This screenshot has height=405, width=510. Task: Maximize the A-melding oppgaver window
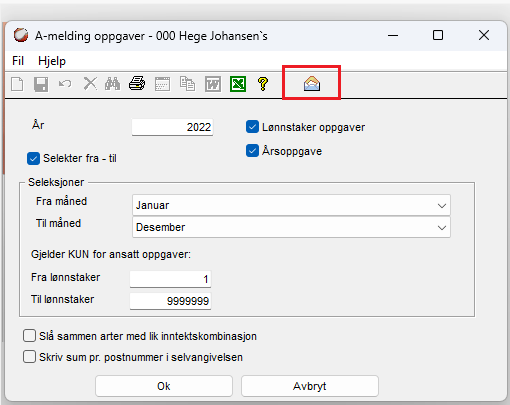[438, 35]
